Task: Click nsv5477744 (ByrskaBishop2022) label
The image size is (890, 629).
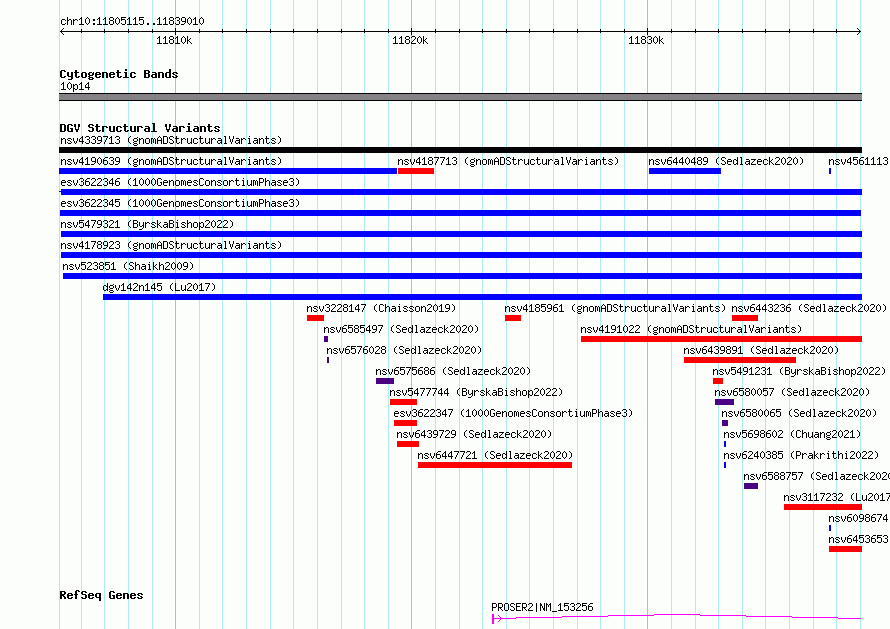Action: pos(476,392)
